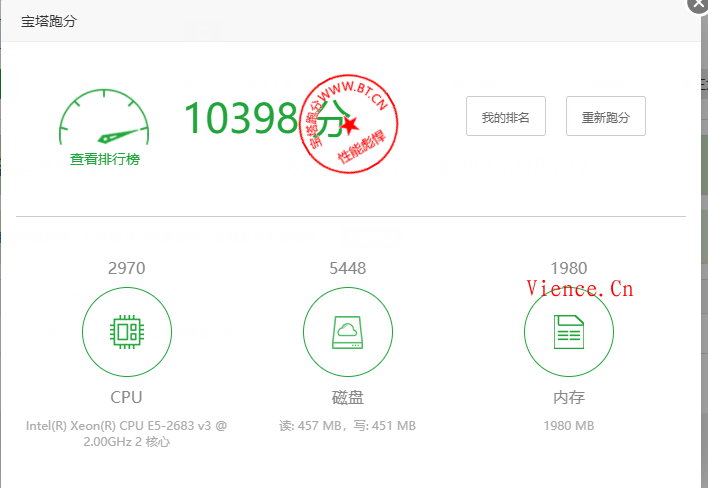The height and width of the screenshot is (488, 708).
Task: Click the disk read/write speed text
Action: (347, 426)
